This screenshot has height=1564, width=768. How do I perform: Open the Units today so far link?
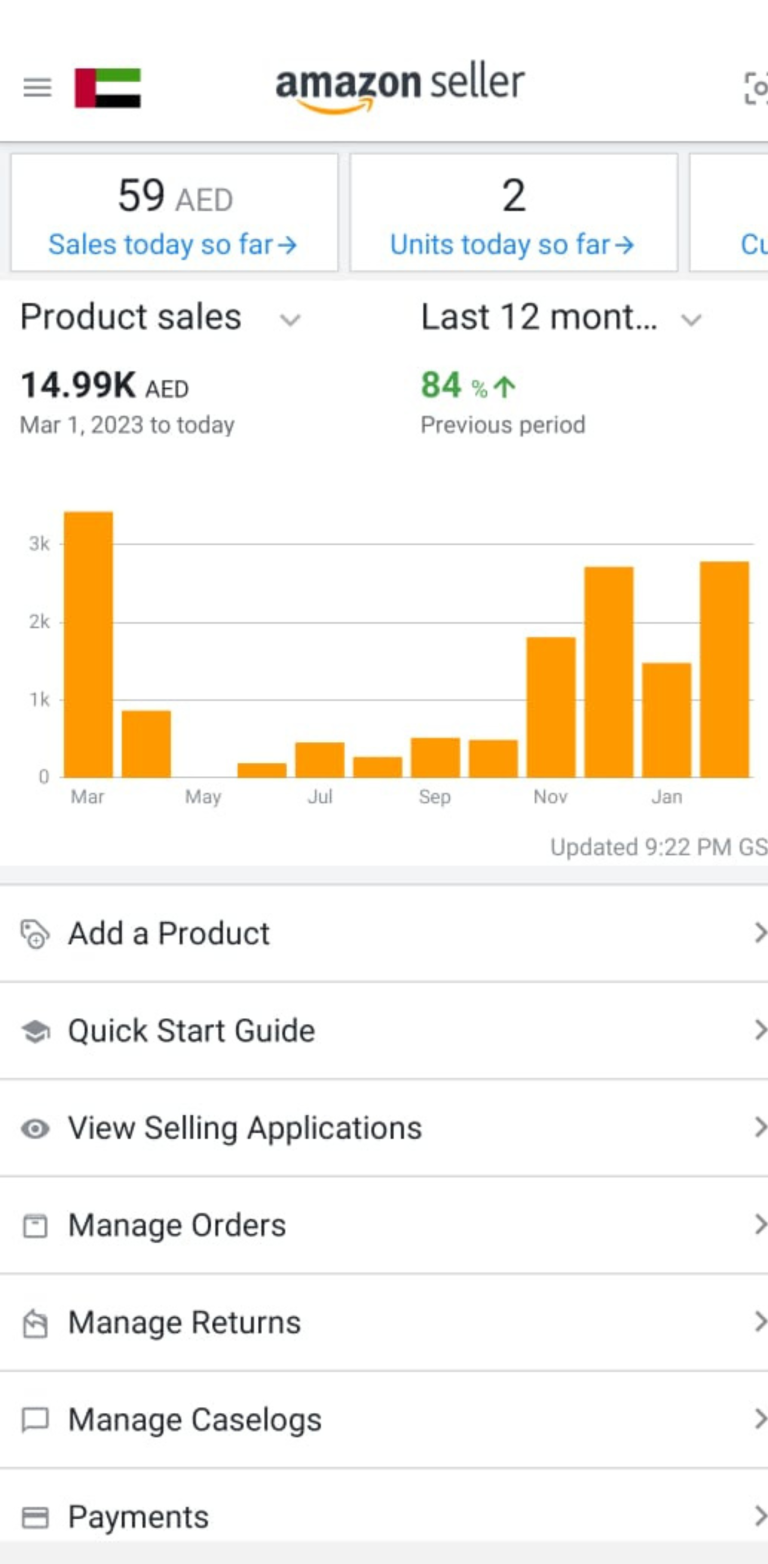point(512,245)
